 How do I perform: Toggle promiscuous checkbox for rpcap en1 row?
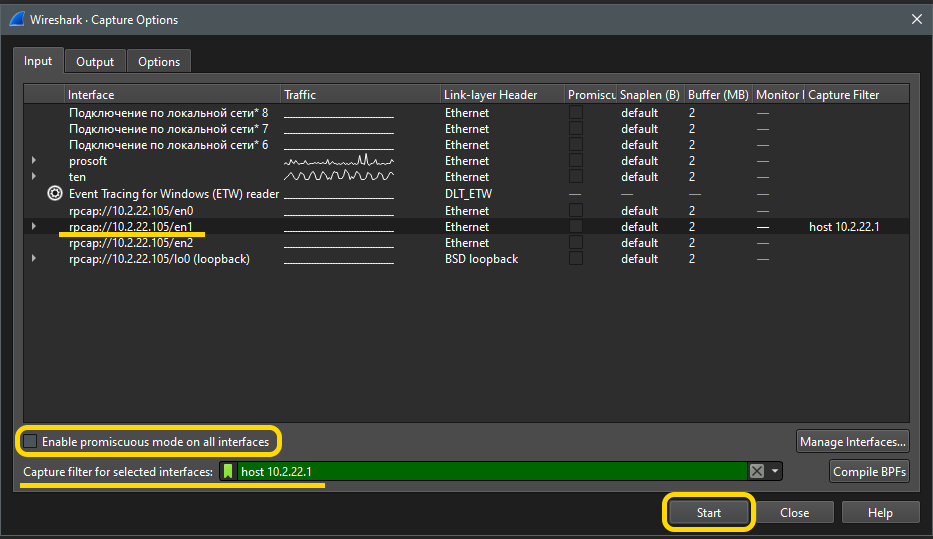coord(575,227)
